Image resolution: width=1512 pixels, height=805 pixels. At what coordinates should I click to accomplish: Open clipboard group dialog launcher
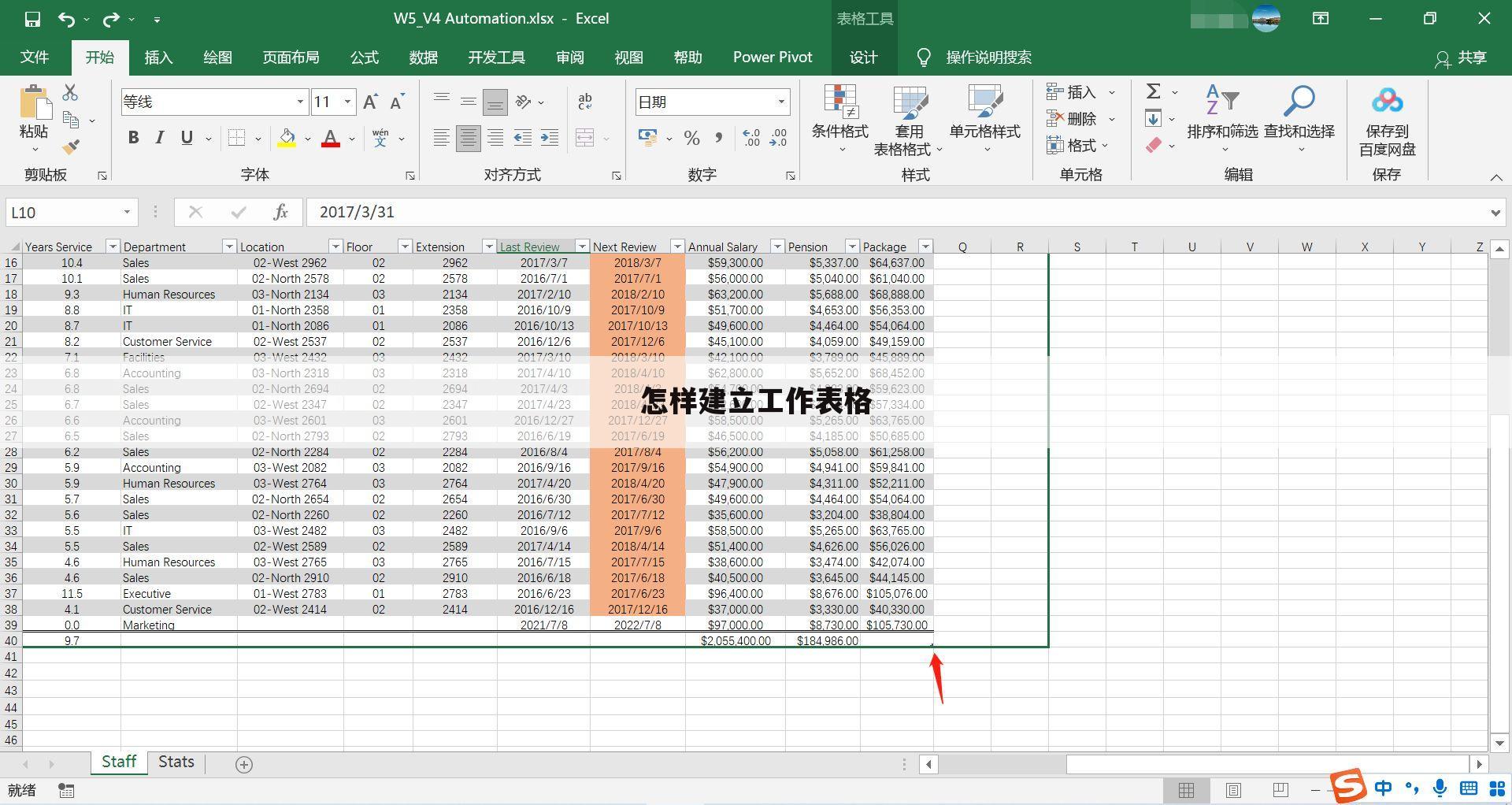(x=102, y=176)
